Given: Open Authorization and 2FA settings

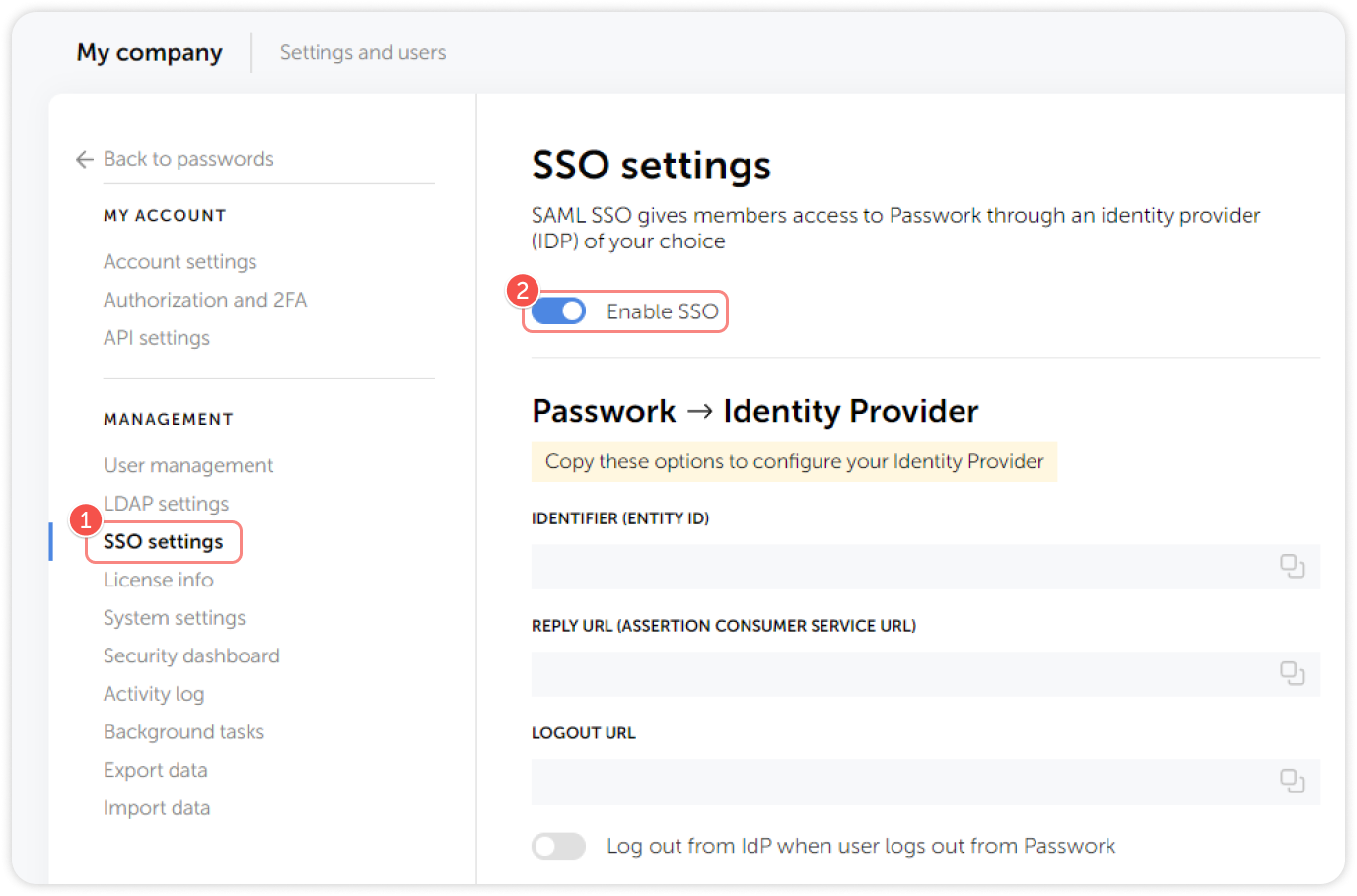Looking at the screenshot, I should tap(205, 300).
